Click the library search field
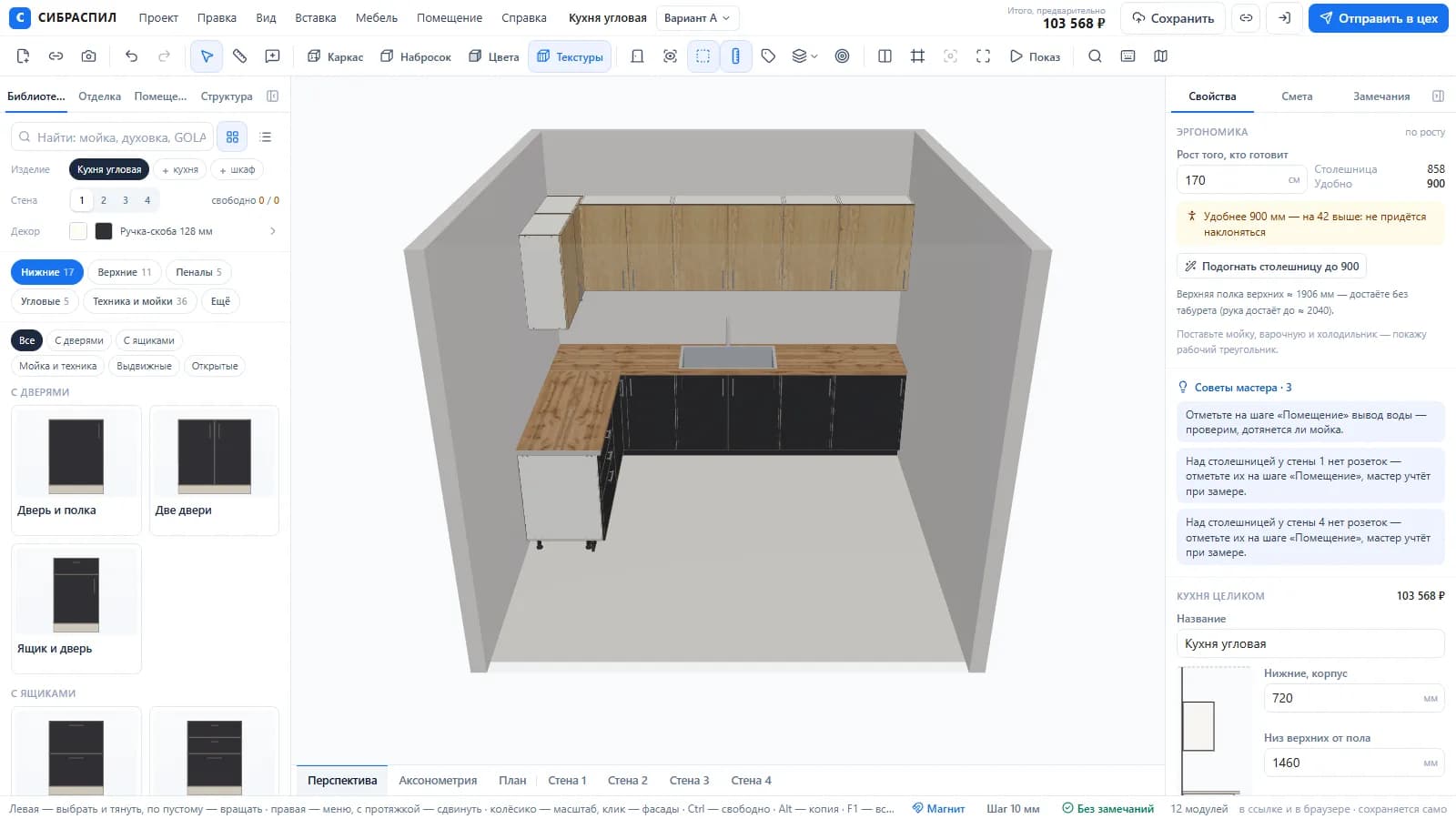The height and width of the screenshot is (819, 1456). click(x=112, y=137)
